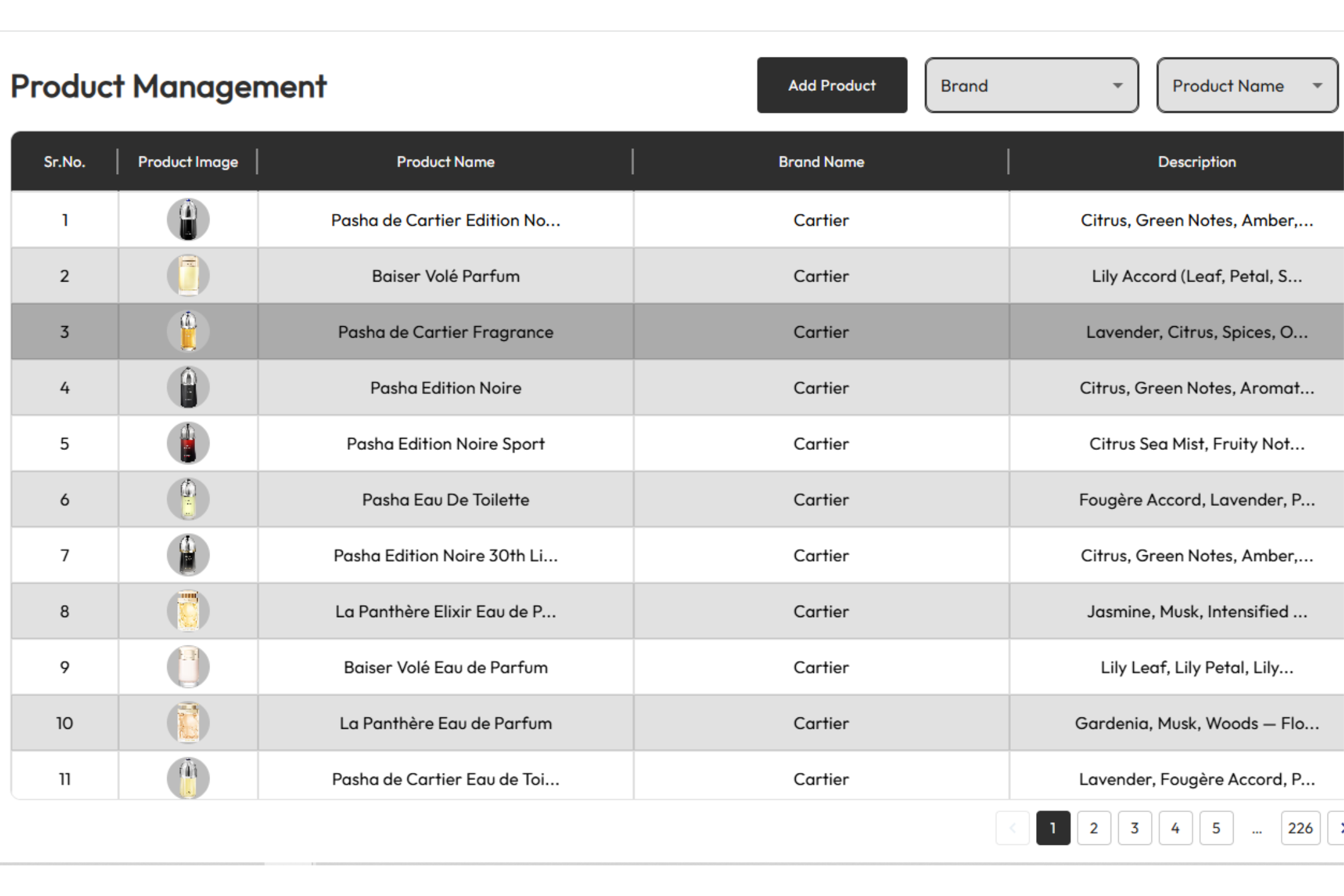
Task: Open product image for Pasha de Cartier Eau de Toi...
Action: [x=188, y=779]
